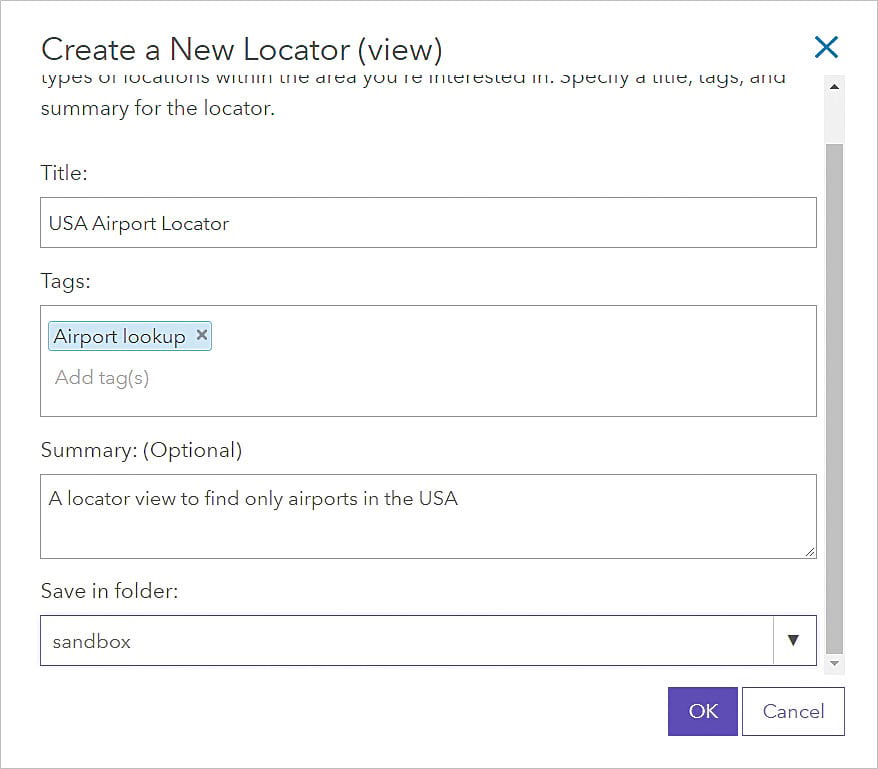The height and width of the screenshot is (769, 878).
Task: Click the 'summary for the locator' description text
Action: pyautogui.click(x=157, y=108)
